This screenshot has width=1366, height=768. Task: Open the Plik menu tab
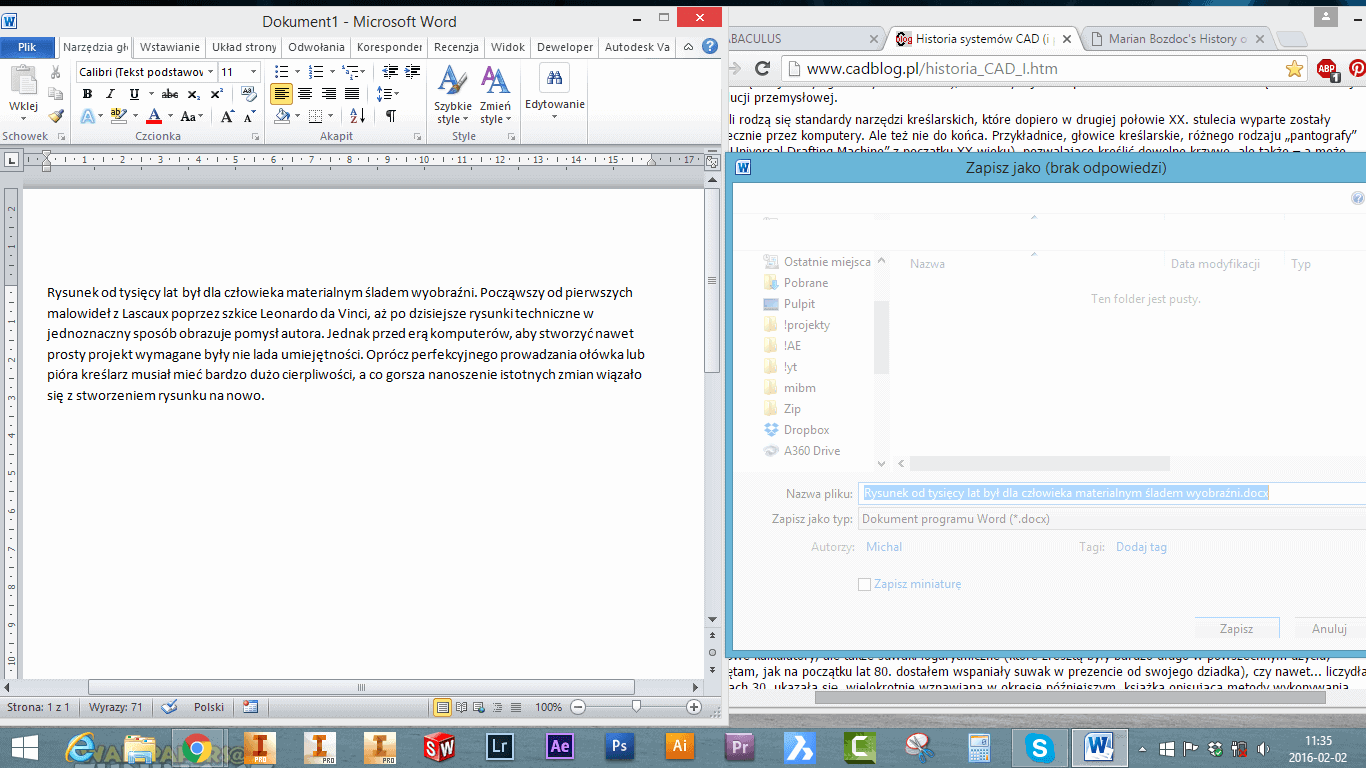pyautogui.click(x=27, y=47)
